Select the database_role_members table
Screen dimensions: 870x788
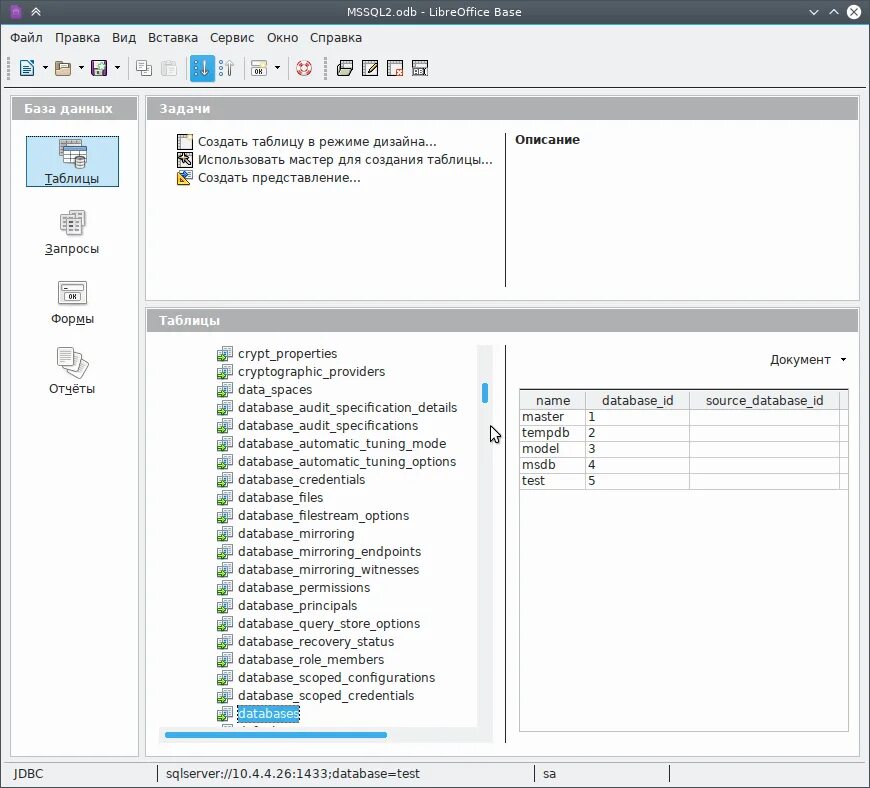311,660
